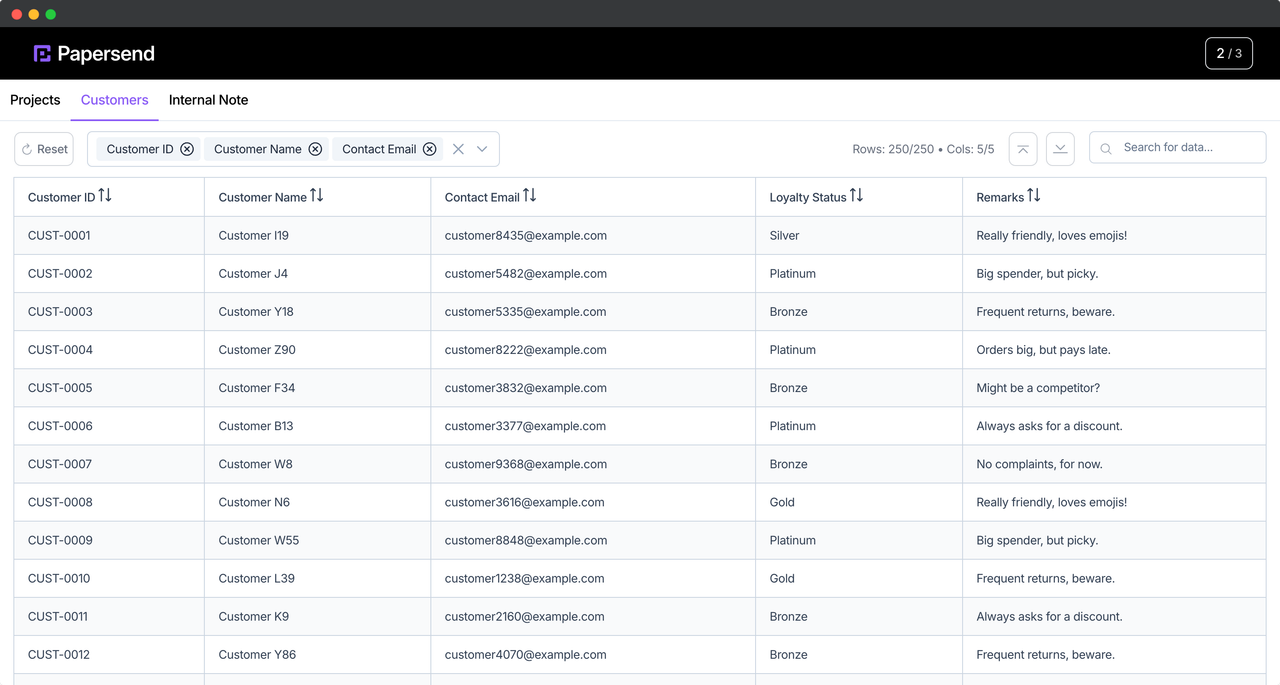Click the Reset button

(44, 149)
